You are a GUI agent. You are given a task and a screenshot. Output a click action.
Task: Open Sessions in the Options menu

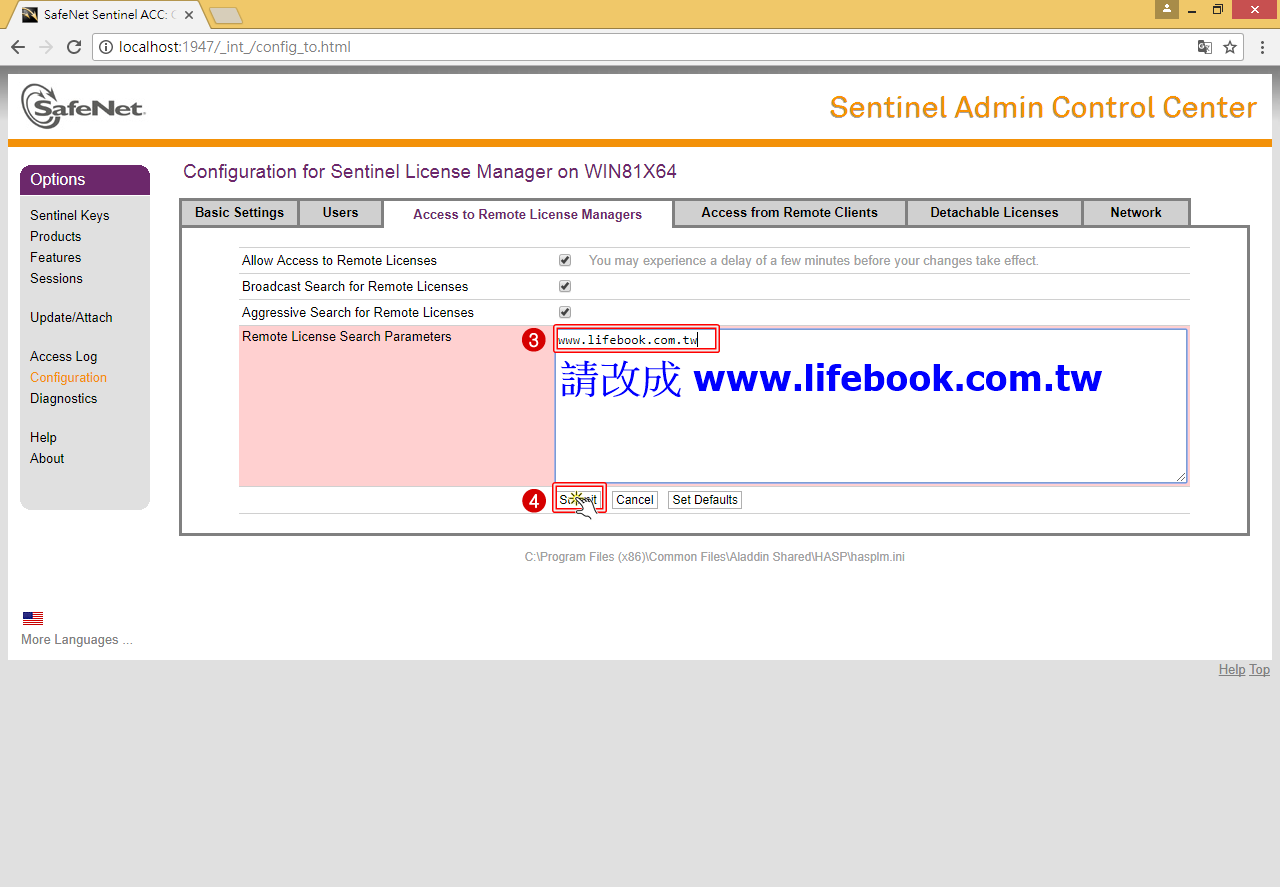point(56,278)
